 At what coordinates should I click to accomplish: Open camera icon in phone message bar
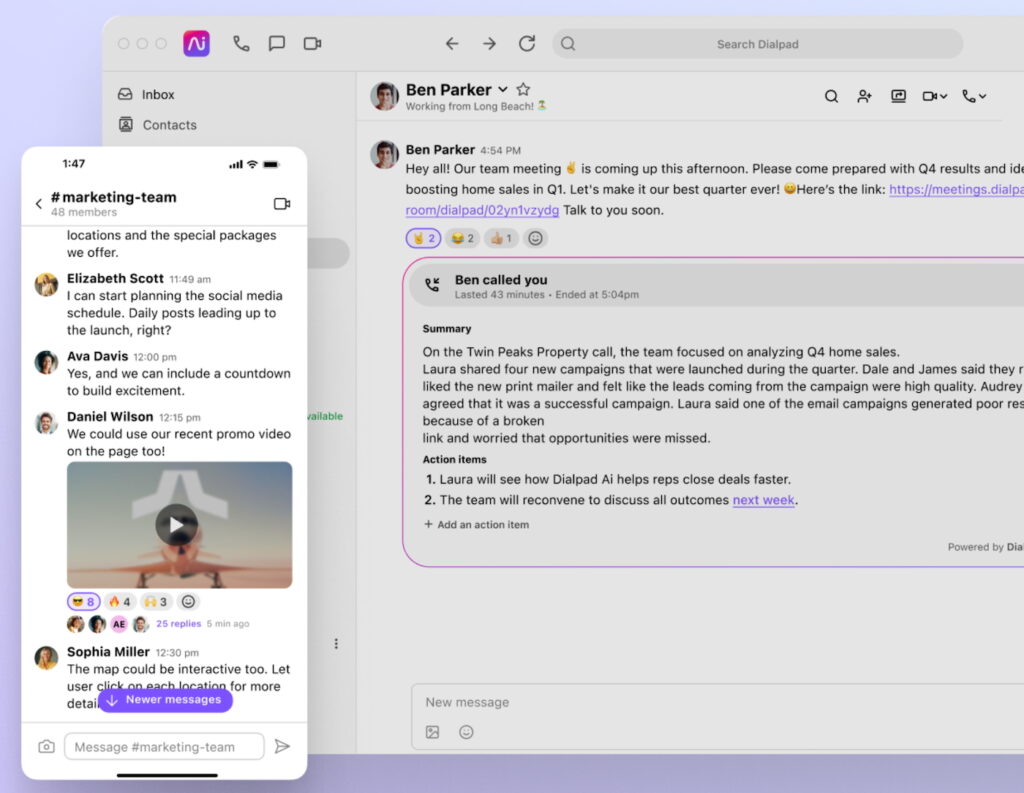click(x=46, y=746)
